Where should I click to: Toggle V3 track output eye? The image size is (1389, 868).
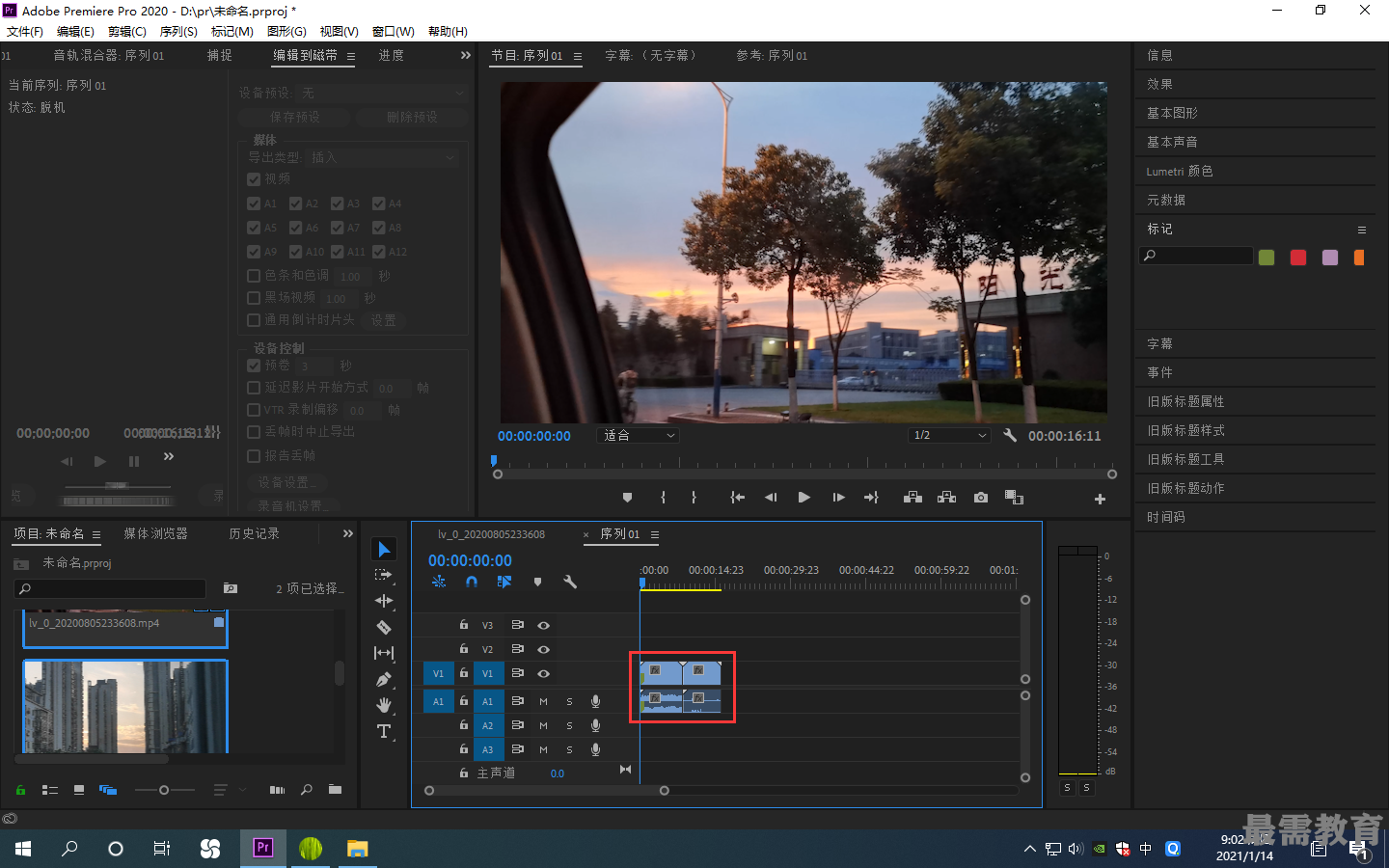543,625
